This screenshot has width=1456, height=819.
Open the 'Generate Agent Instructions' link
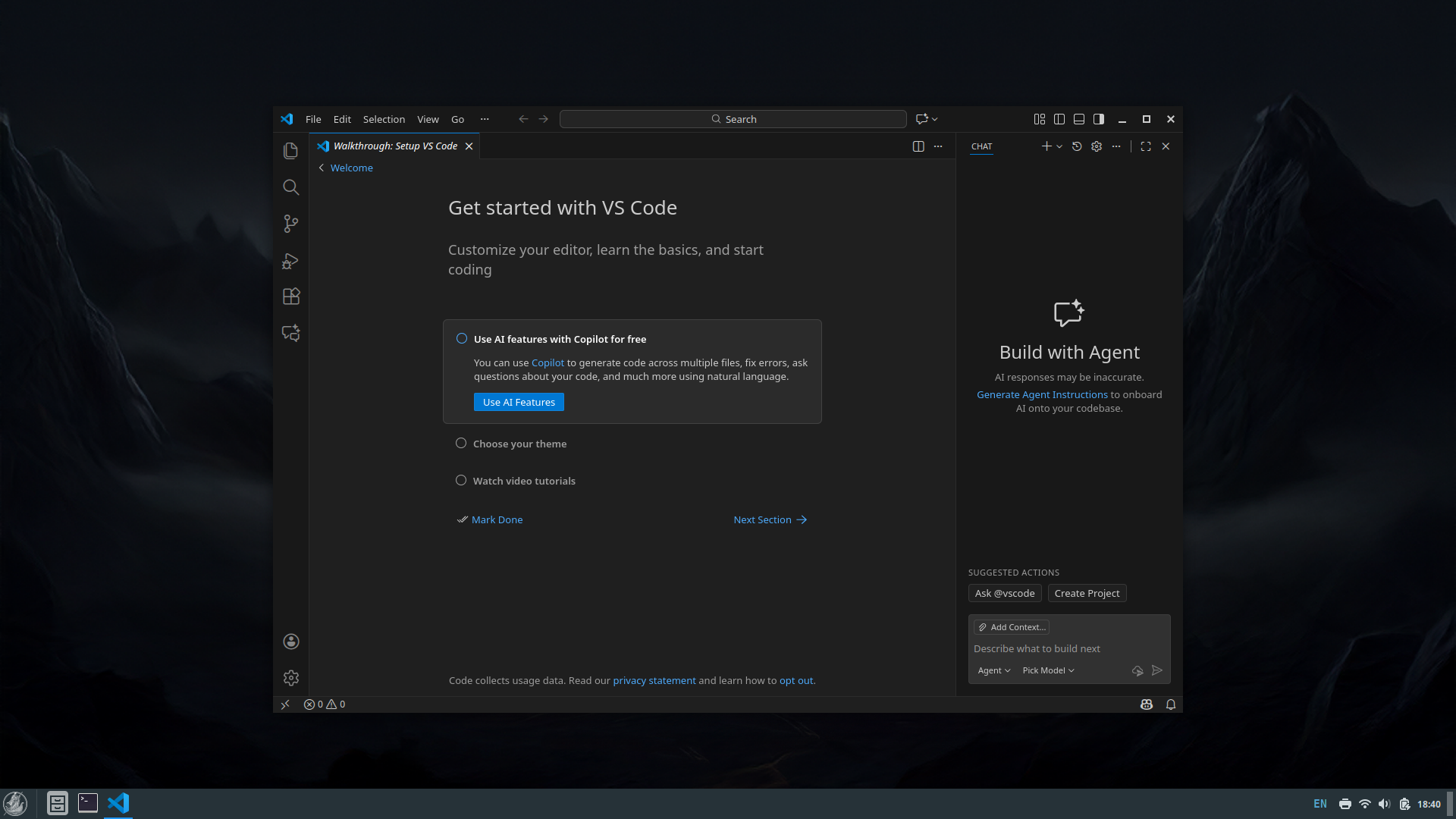point(1042,394)
